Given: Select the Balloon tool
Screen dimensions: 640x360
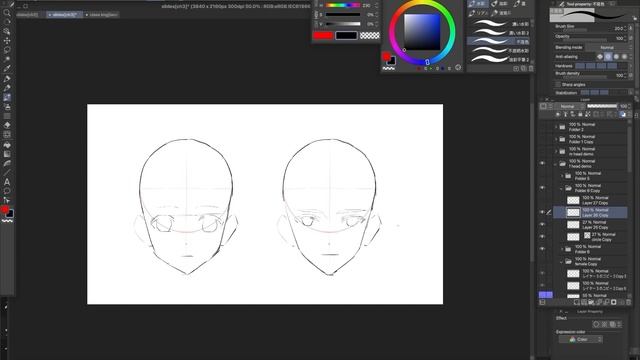Looking at the screenshot, I should tap(7, 191).
